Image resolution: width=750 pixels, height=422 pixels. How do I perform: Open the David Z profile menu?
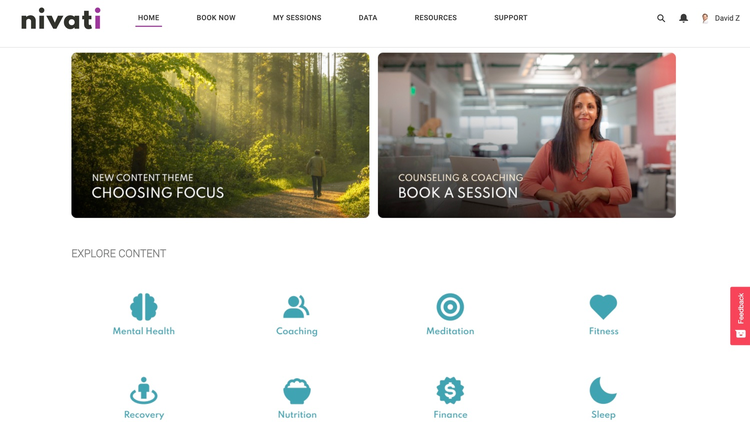coord(720,18)
